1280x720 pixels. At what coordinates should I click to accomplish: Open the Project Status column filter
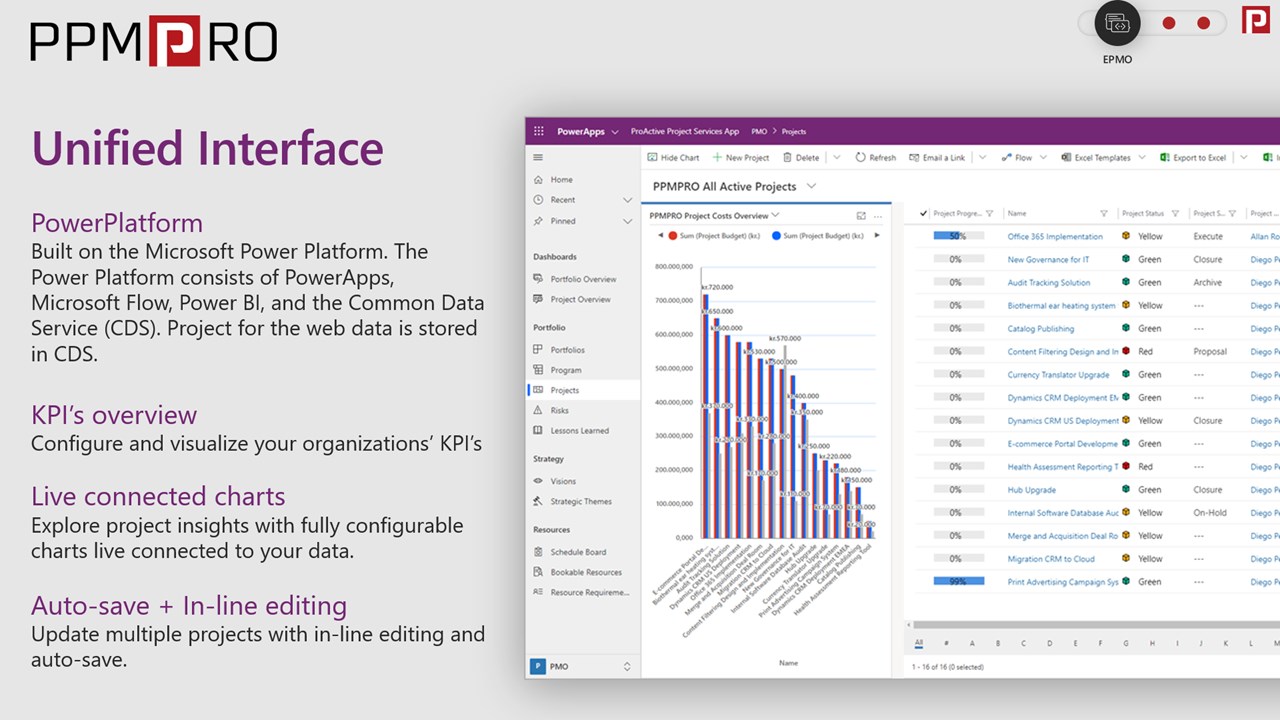[x=1176, y=213]
